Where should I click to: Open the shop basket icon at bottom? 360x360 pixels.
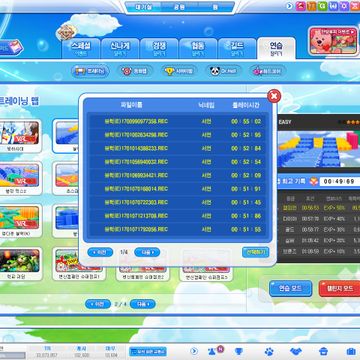(x=323, y=351)
